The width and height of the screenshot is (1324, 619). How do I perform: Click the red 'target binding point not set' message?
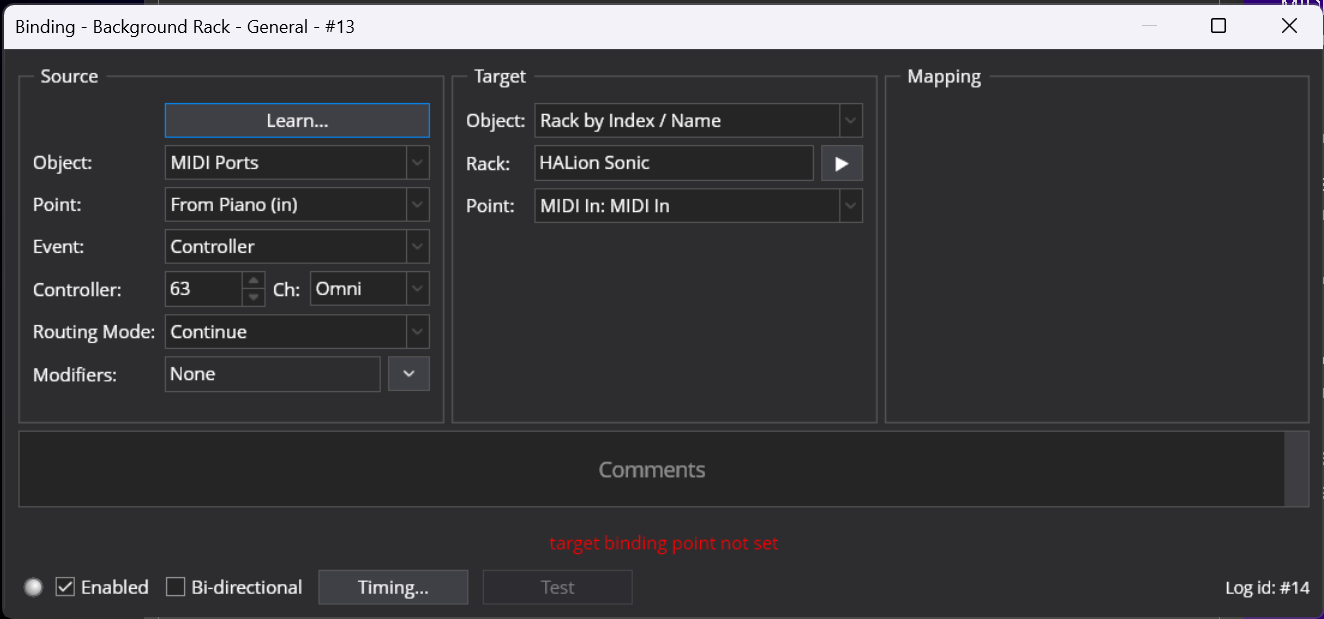click(x=664, y=543)
